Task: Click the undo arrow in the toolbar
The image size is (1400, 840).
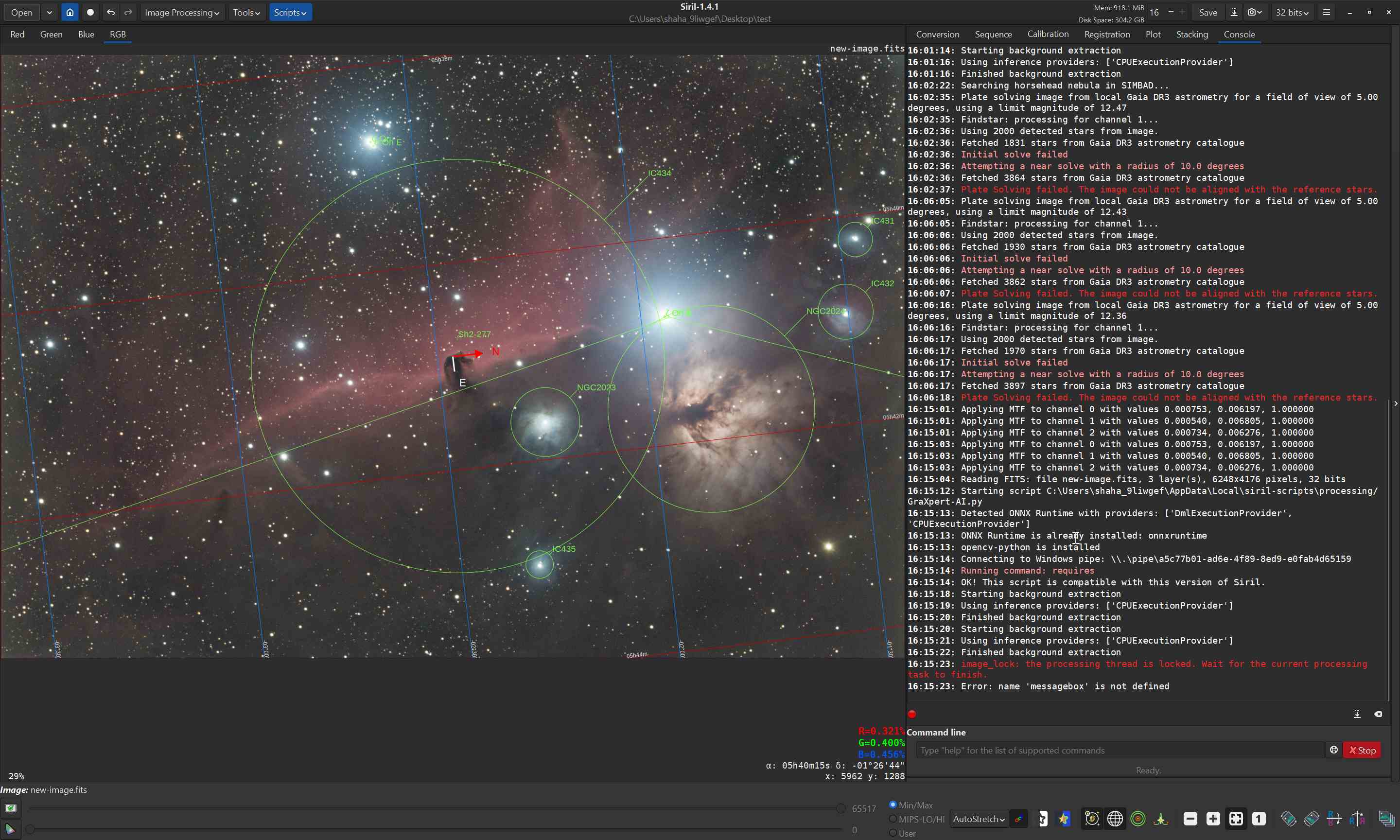Action: [x=111, y=13]
